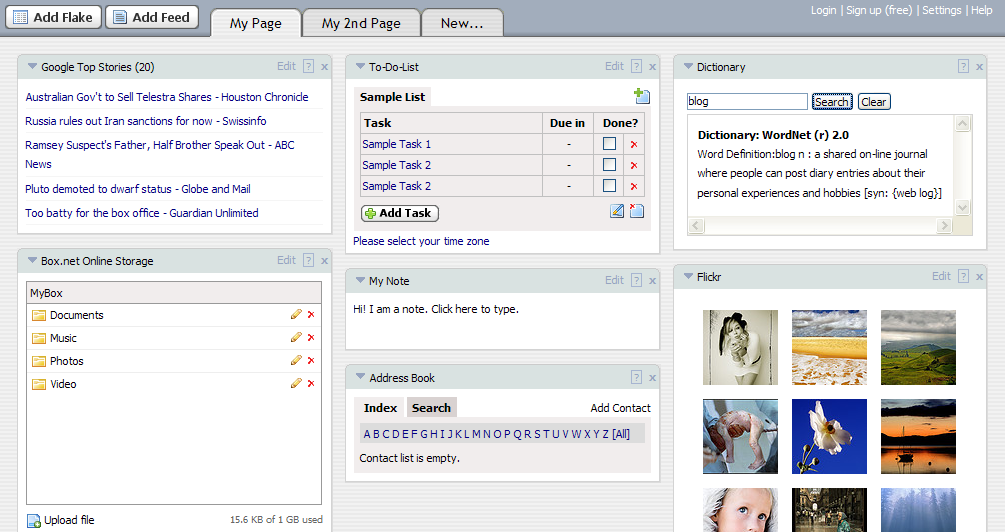This screenshot has width=1005, height=532.
Task: Click the note text to start typing
Action: (436, 309)
